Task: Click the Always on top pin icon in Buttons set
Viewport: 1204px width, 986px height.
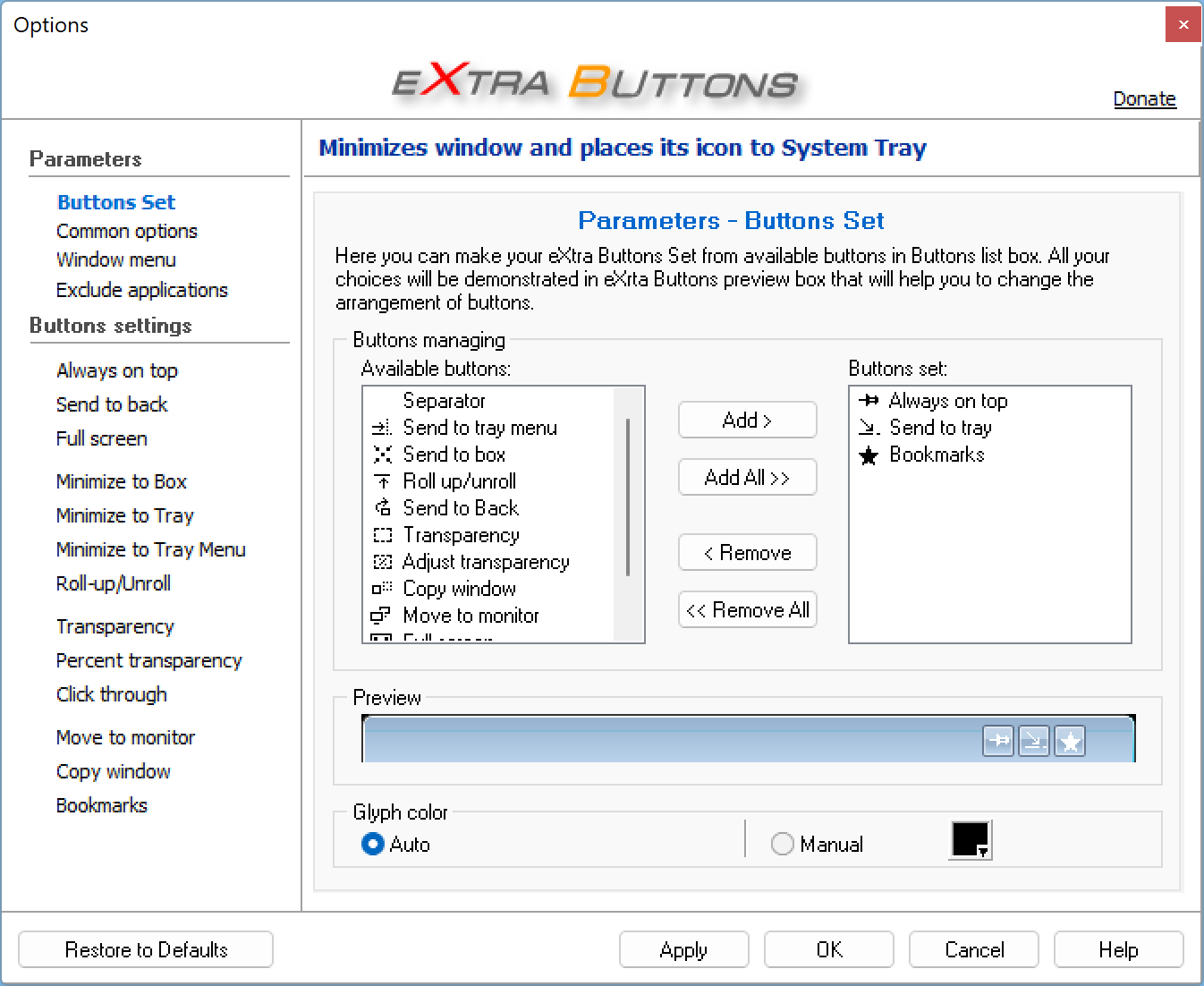Action: click(x=868, y=401)
